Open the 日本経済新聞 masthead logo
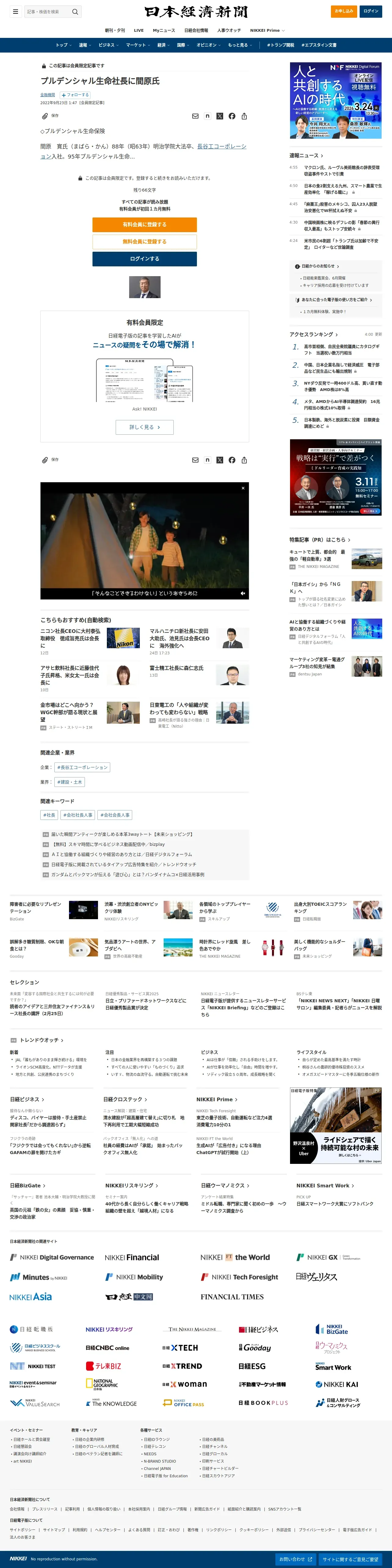Viewport: 392px width, 1568px height. (196, 12)
